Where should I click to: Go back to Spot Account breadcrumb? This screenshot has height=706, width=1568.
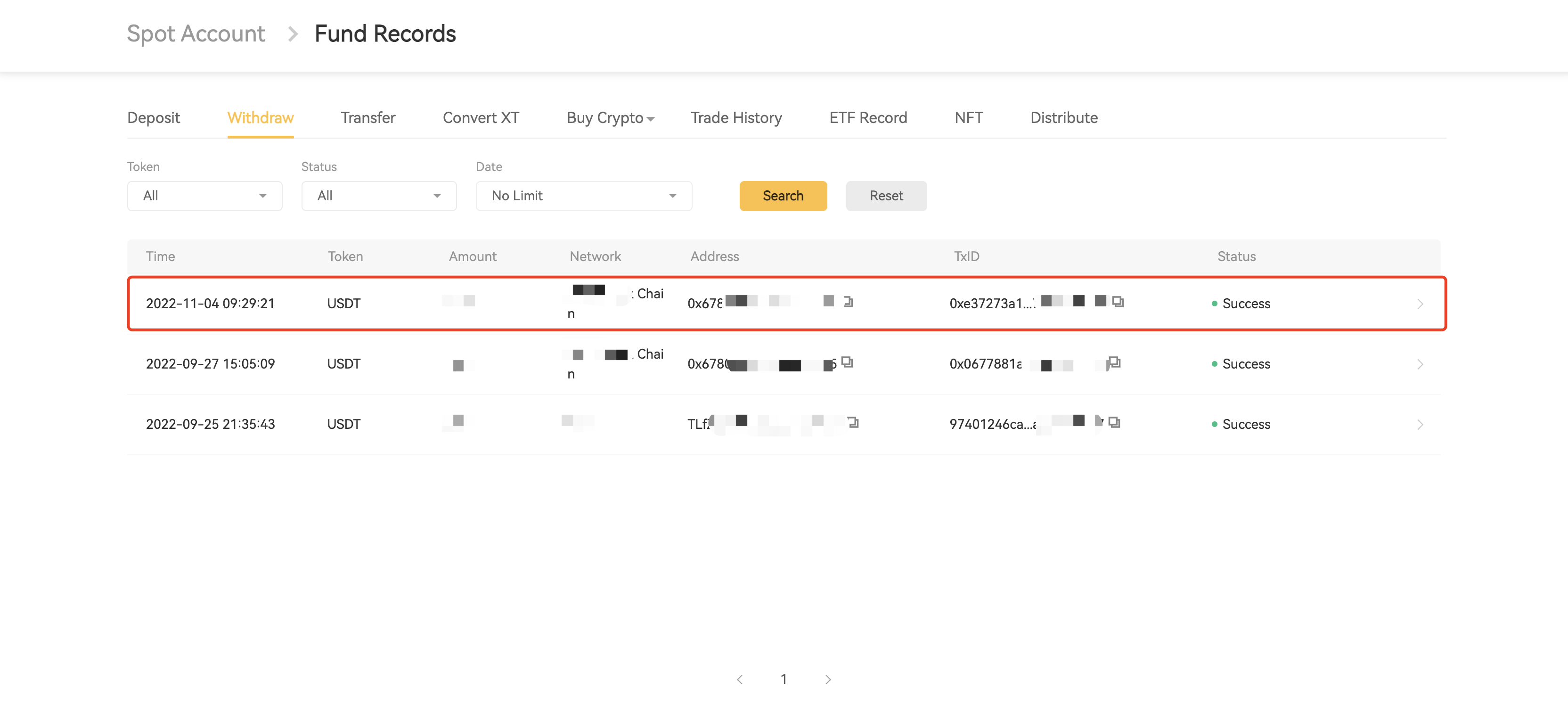196,33
